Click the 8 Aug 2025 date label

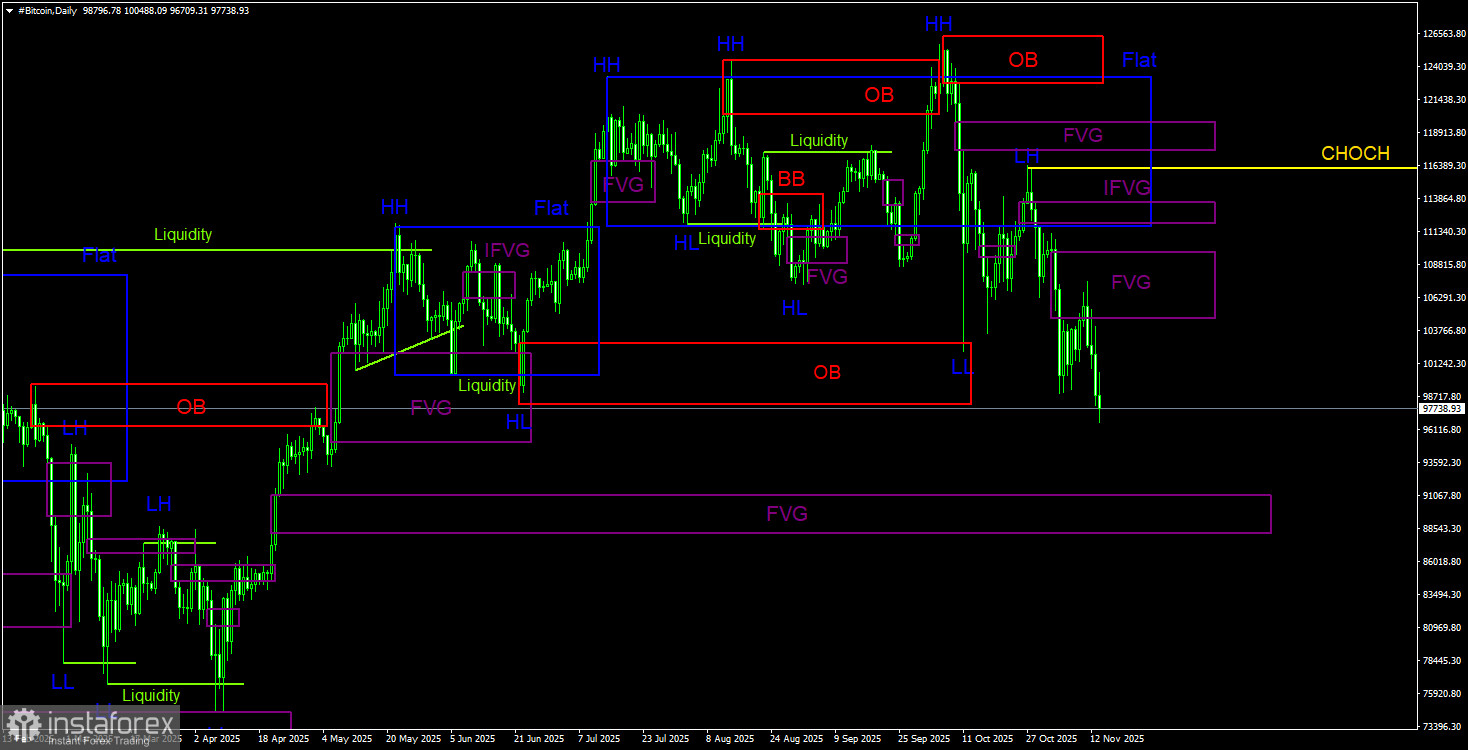730,740
